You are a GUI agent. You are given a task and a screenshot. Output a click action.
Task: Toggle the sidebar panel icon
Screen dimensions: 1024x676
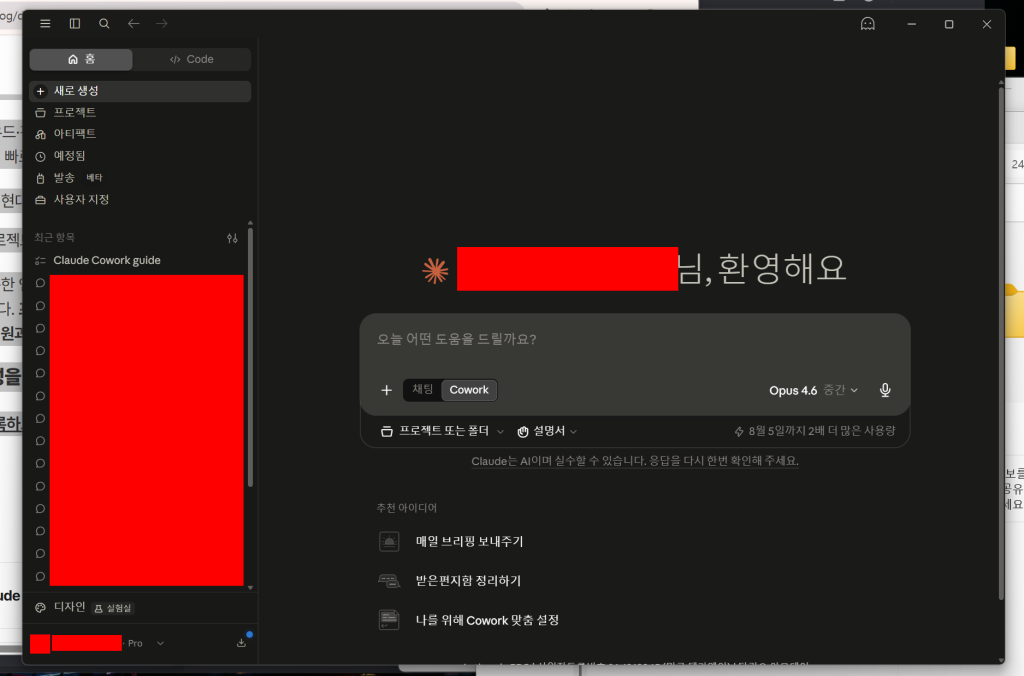[x=74, y=24]
